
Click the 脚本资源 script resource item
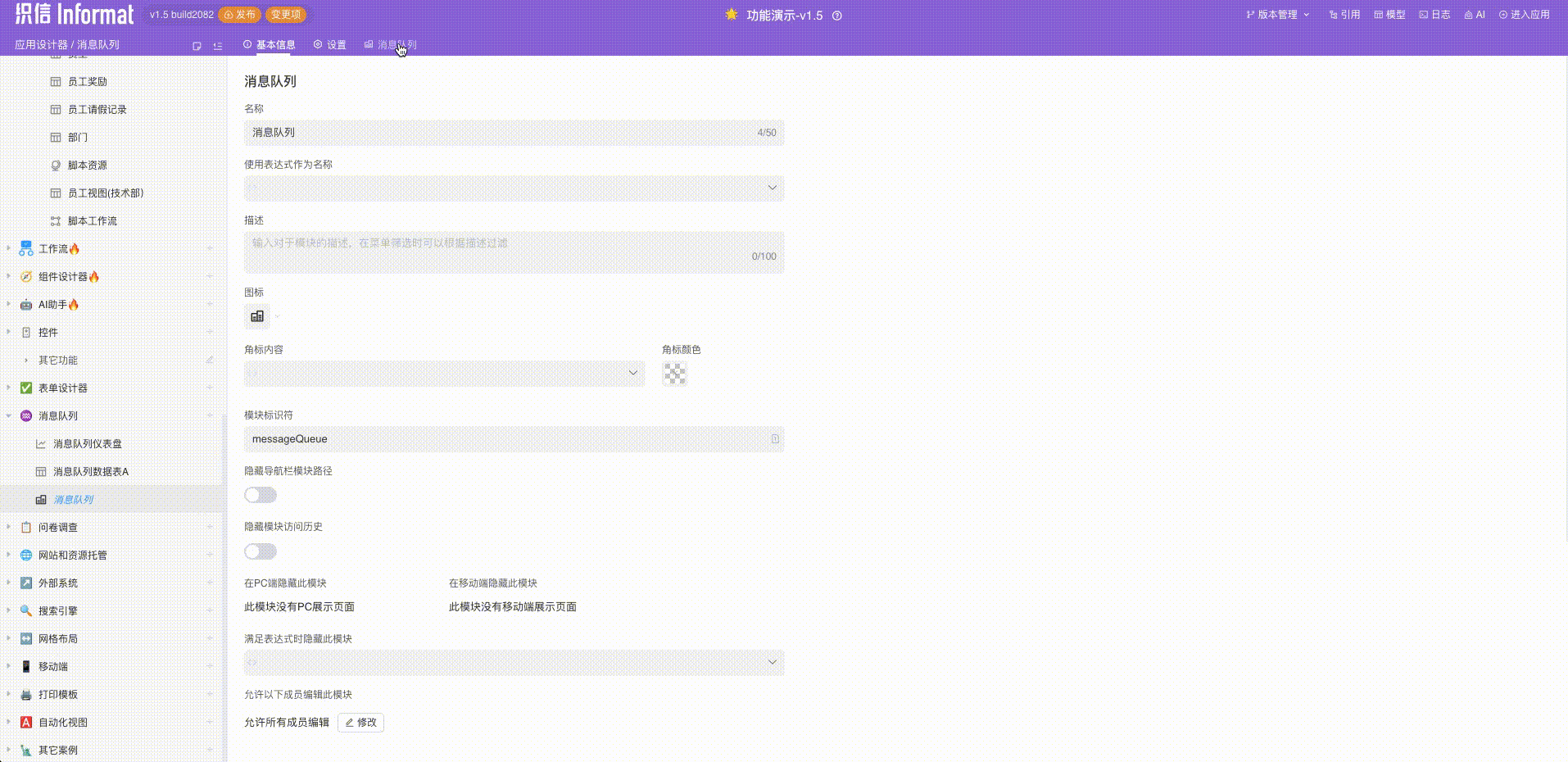87,165
